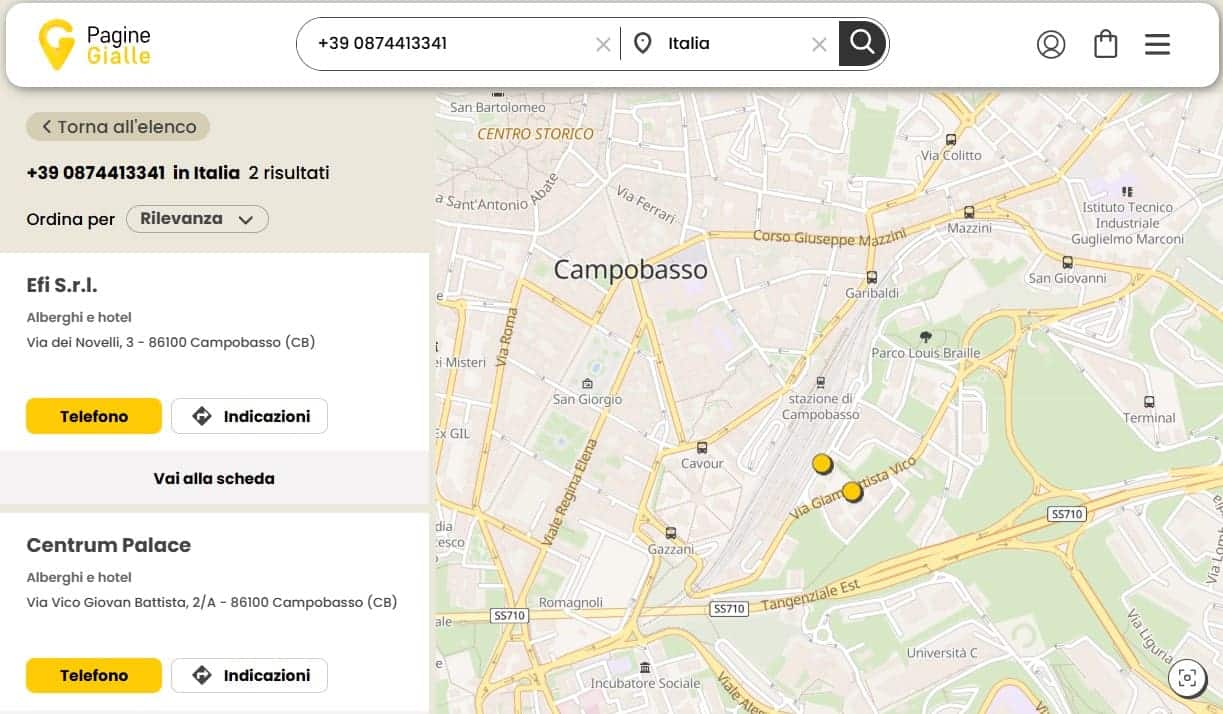1223x714 pixels.
Task: Edit the Italia location input
Action: (x=735, y=44)
